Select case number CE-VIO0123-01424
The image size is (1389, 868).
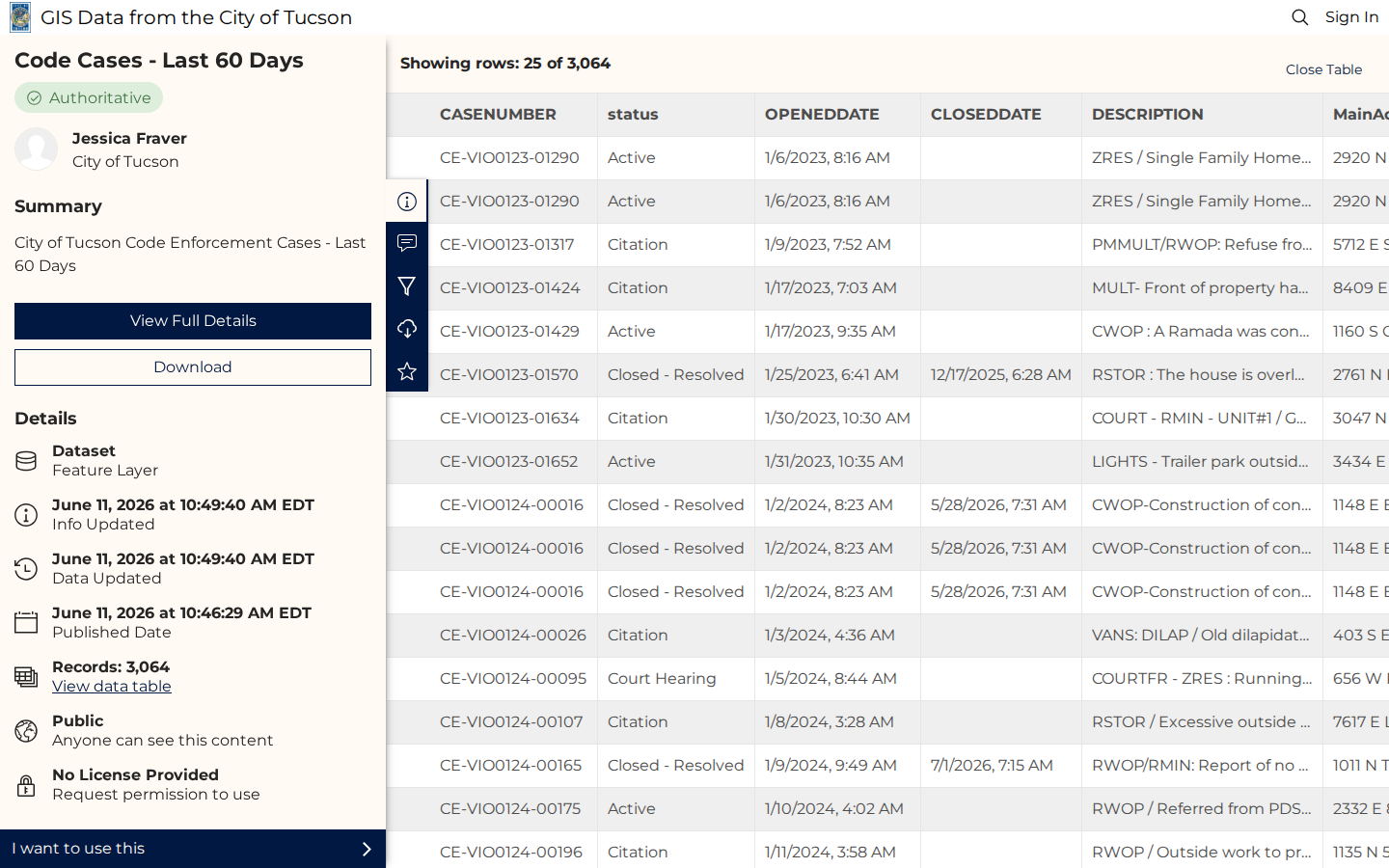[510, 288]
